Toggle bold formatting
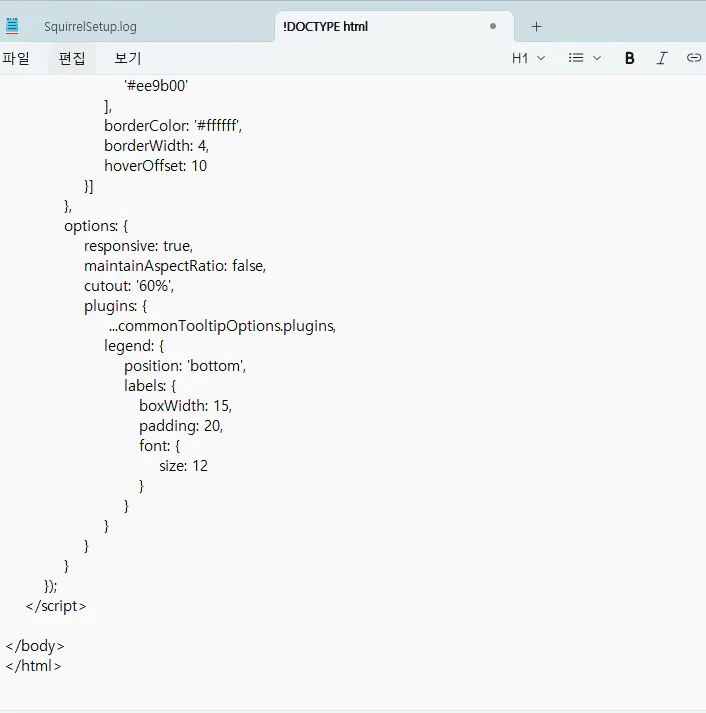Screen dimensions: 706x713 tap(629, 58)
